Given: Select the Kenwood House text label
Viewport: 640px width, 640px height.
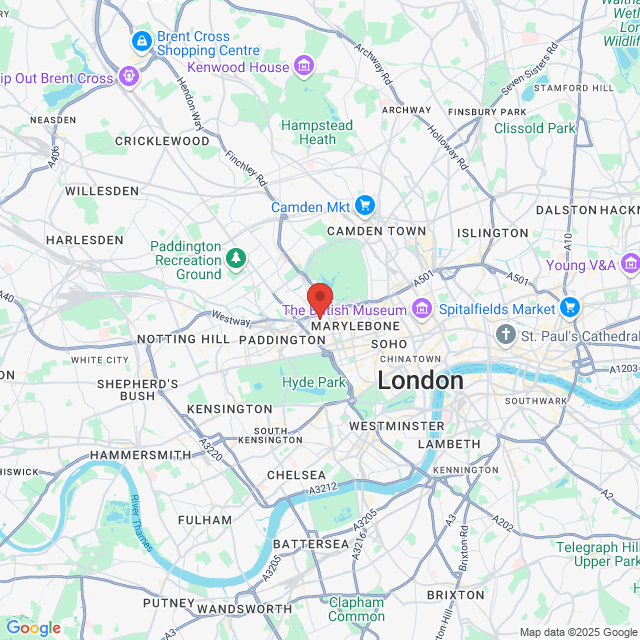Looking at the screenshot, I should click(238, 67).
